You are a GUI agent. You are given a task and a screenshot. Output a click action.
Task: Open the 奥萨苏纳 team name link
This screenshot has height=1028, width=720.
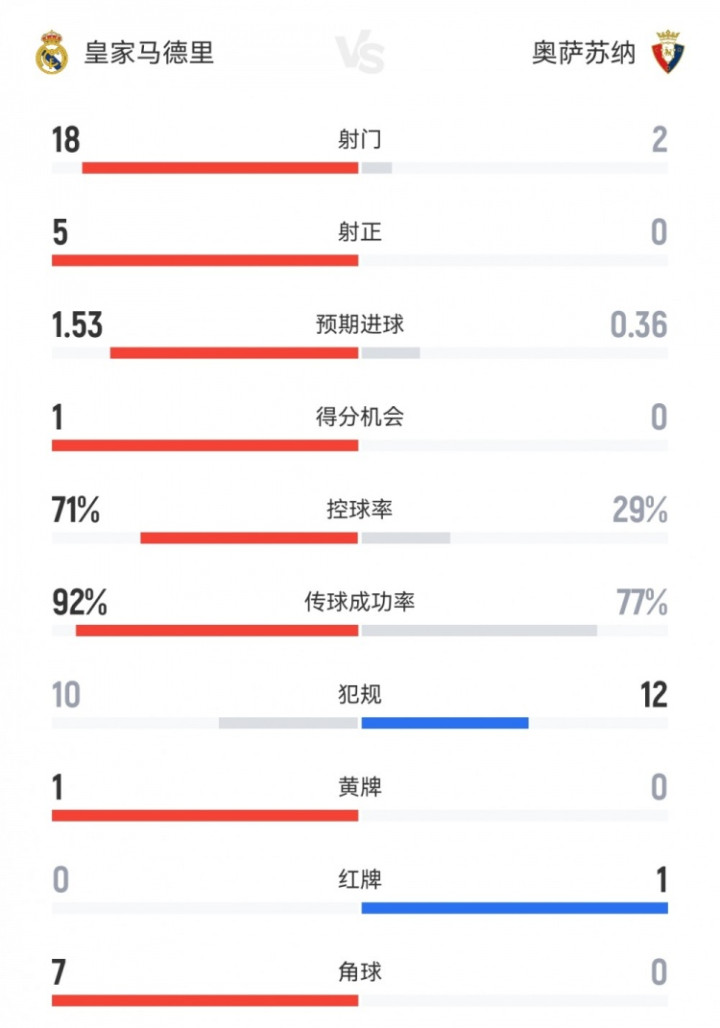click(584, 53)
